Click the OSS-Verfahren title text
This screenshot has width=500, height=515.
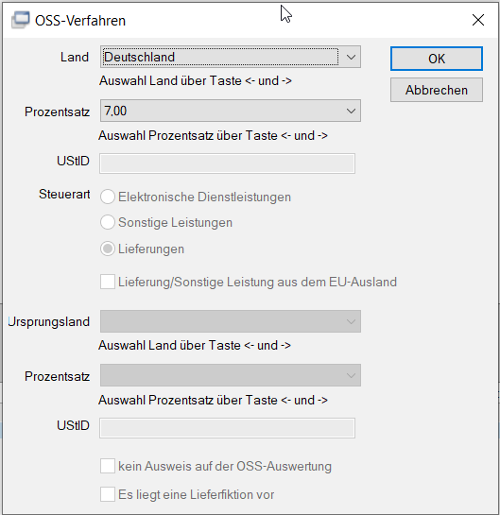(x=80, y=21)
